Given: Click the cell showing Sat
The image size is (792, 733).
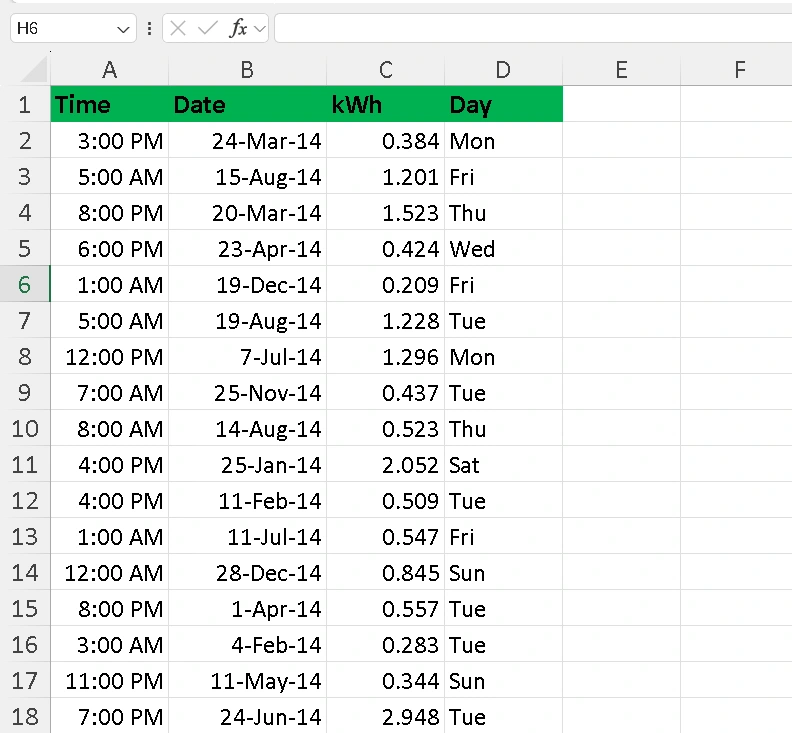Looking at the screenshot, I should [503, 465].
